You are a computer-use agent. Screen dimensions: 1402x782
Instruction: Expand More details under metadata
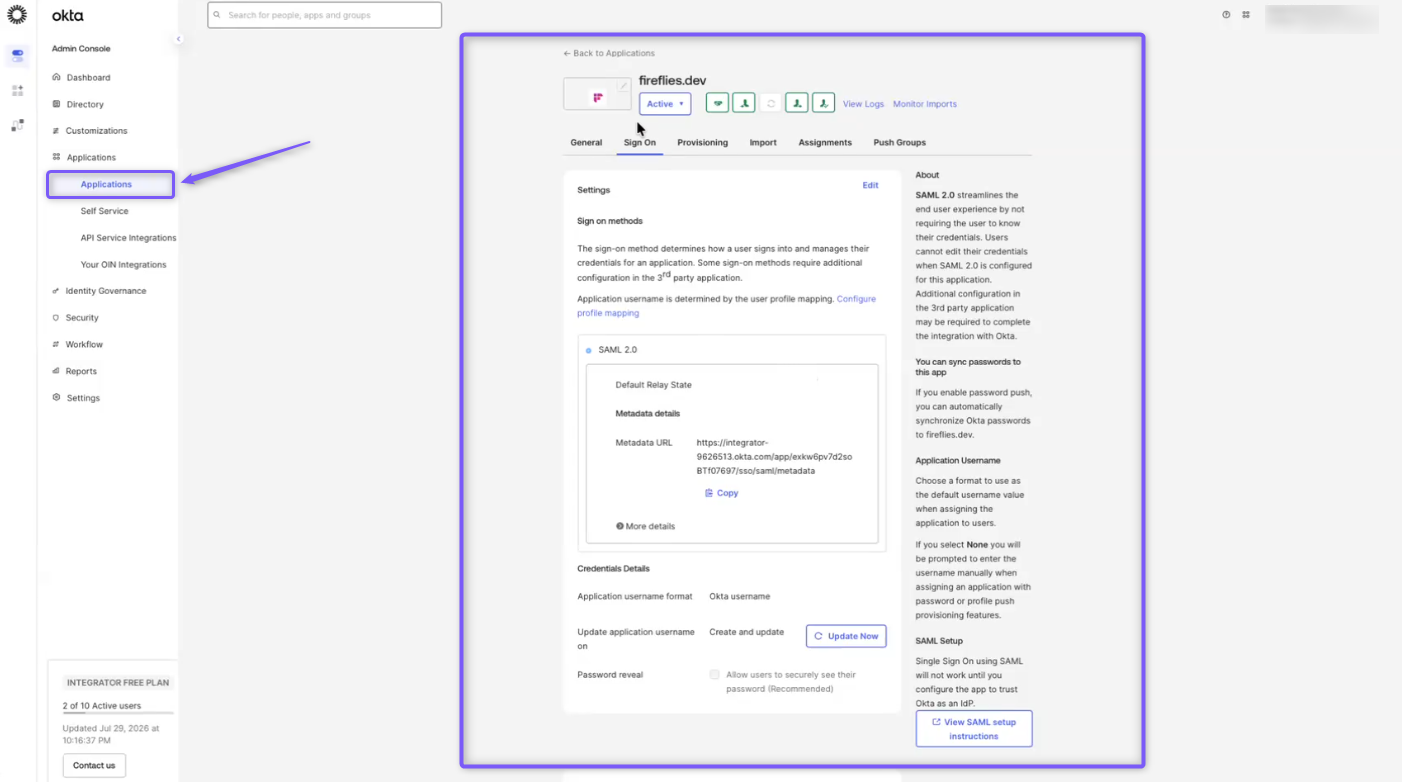point(645,527)
